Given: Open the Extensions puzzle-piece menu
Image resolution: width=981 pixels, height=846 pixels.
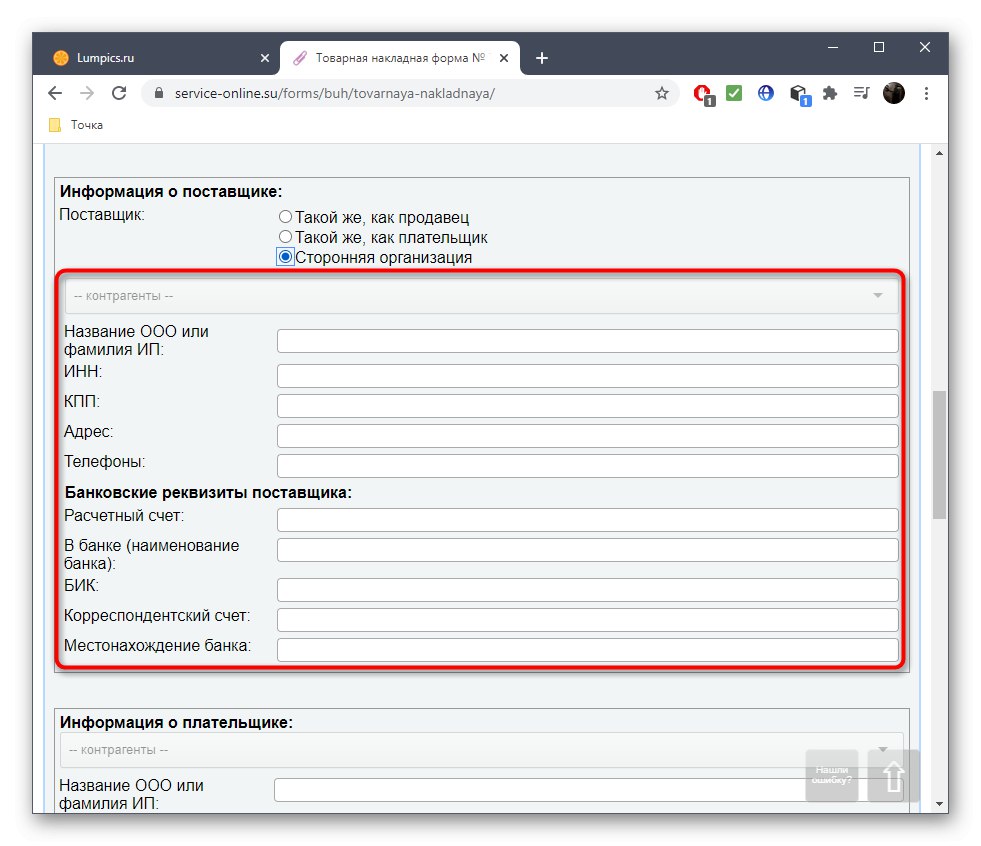Looking at the screenshot, I should pyautogui.click(x=829, y=93).
